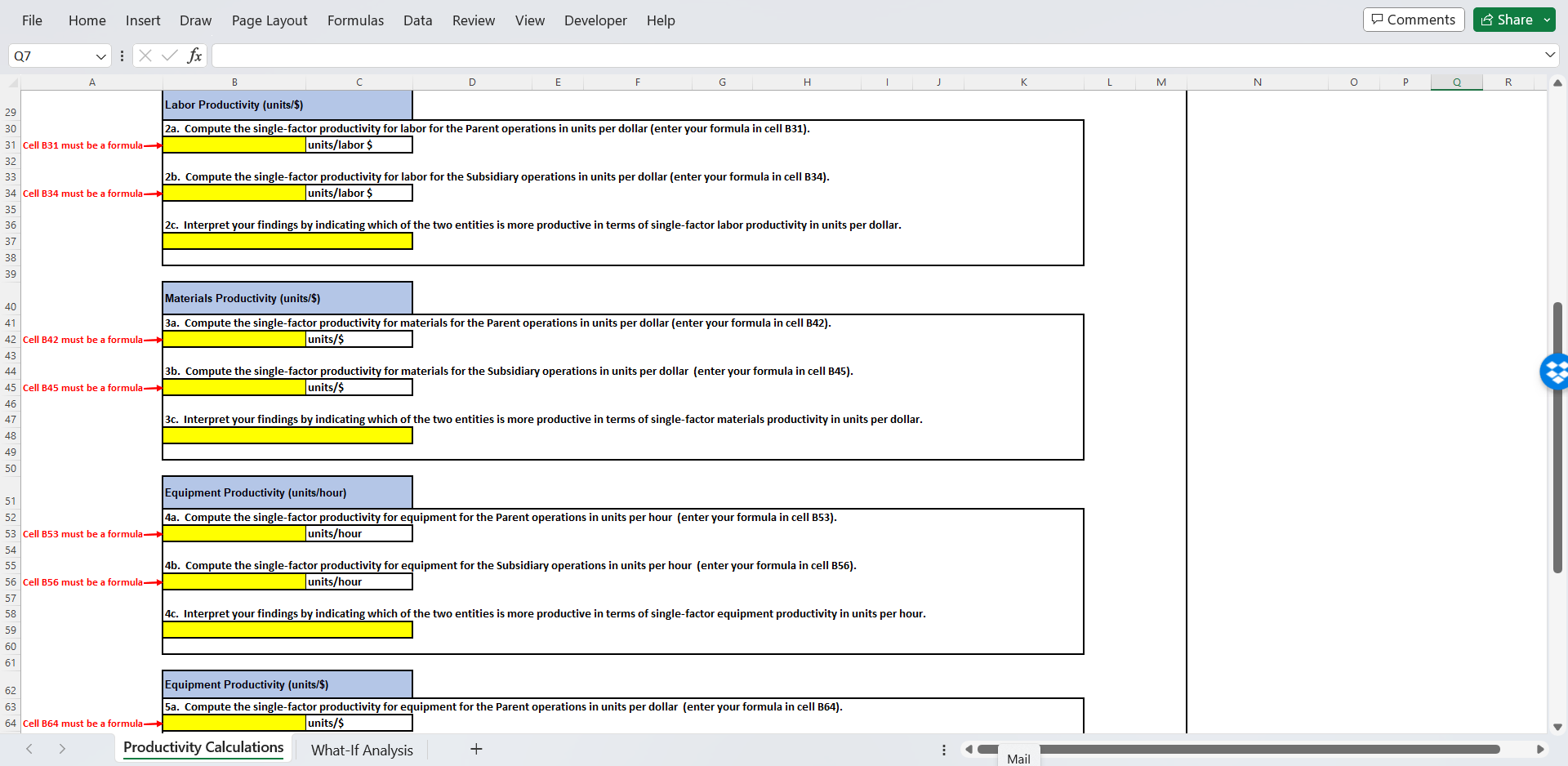This screenshot has height=766, width=1568.
Task: Add a new worksheet with the plus icon
Action: (x=476, y=749)
